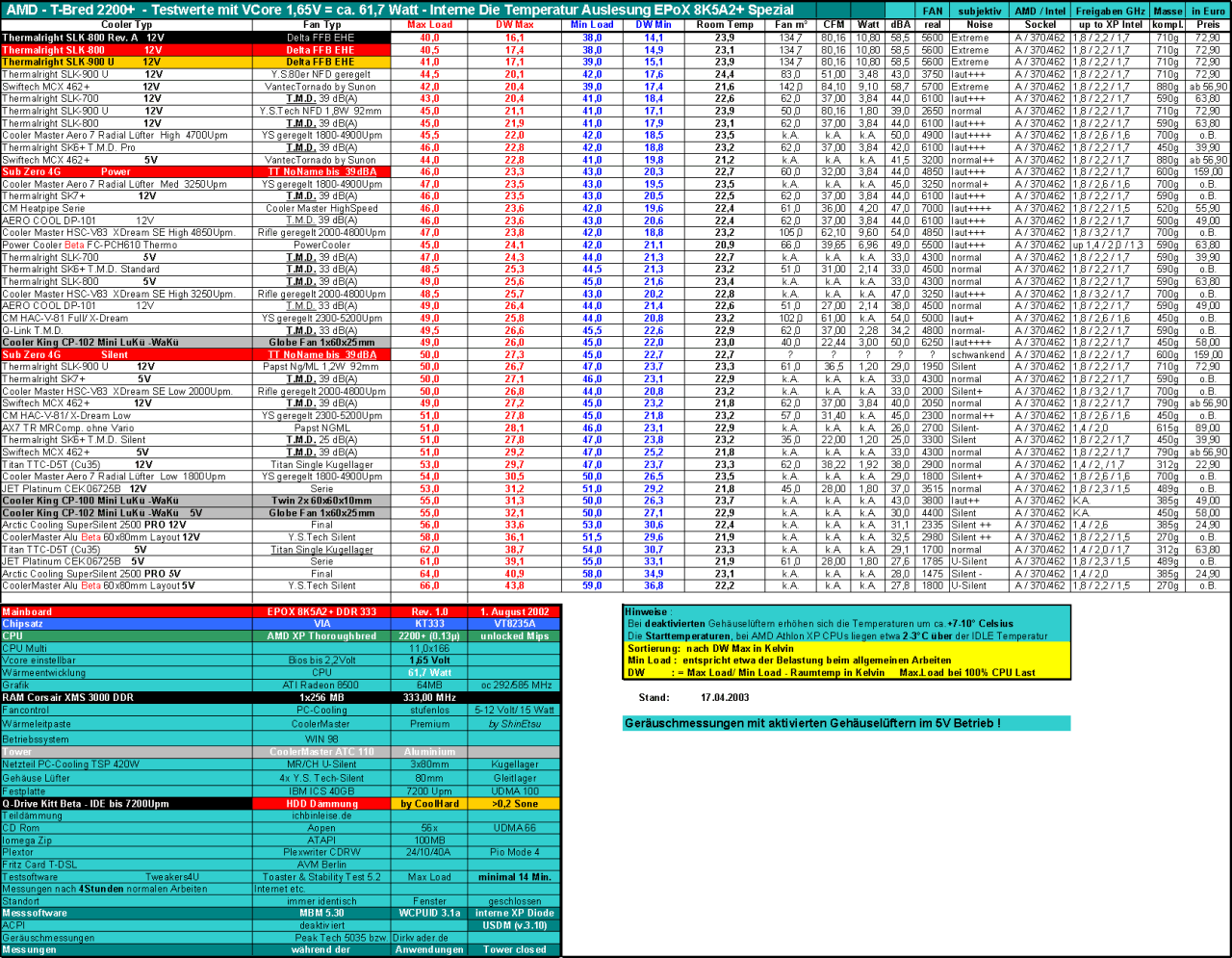
Task: Select the red 'Max Load' column header
Action: click(429, 24)
